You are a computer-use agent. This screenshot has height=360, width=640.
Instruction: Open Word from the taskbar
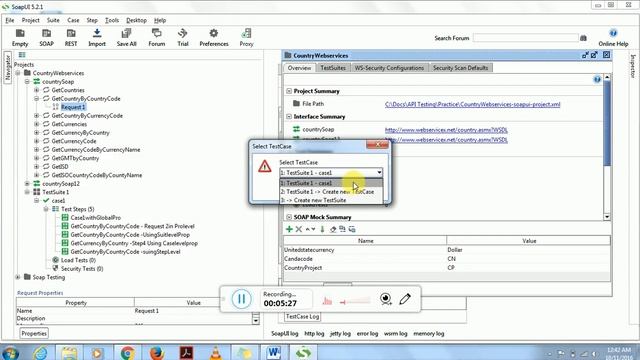[273, 353]
